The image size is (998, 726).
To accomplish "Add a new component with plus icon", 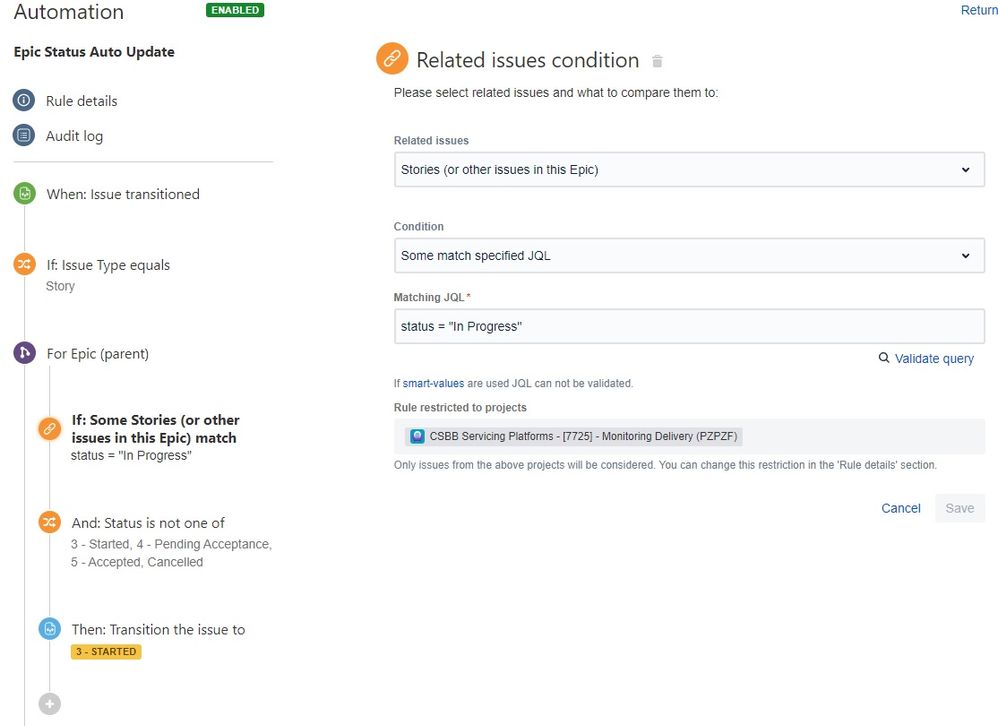I will point(50,704).
